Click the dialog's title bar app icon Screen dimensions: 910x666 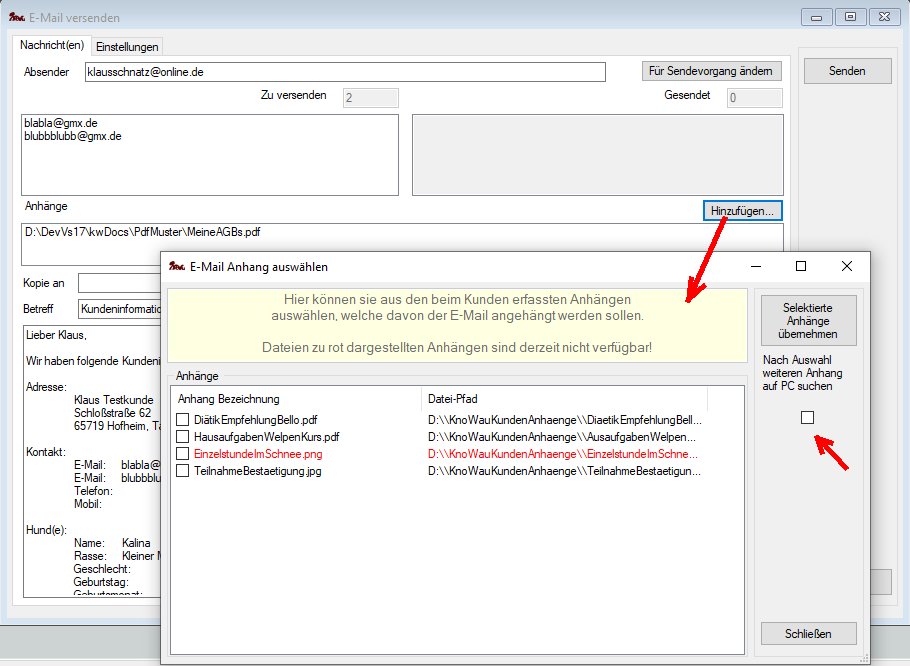click(x=177, y=267)
